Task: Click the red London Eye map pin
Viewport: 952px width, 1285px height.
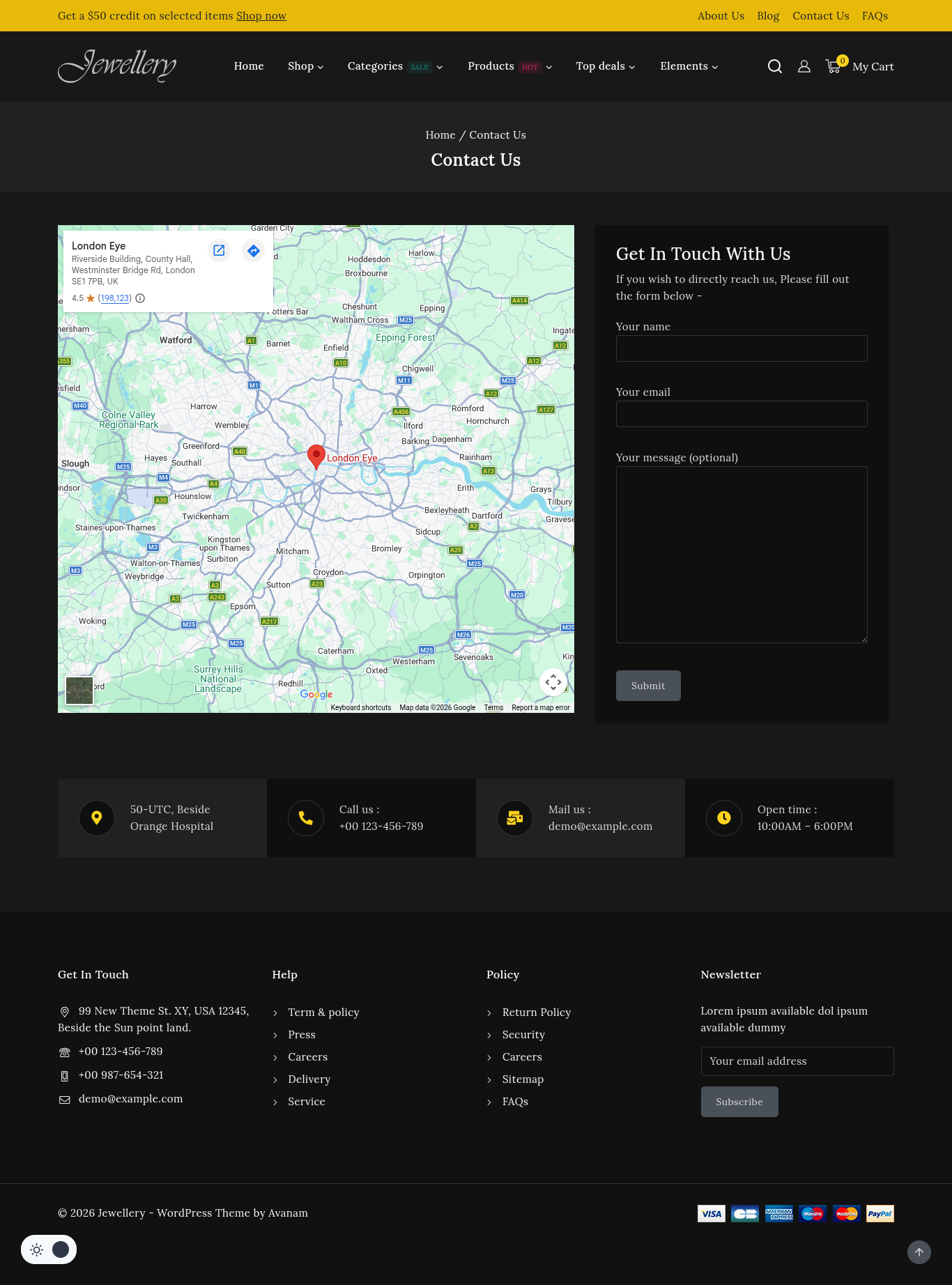Action: (316, 456)
